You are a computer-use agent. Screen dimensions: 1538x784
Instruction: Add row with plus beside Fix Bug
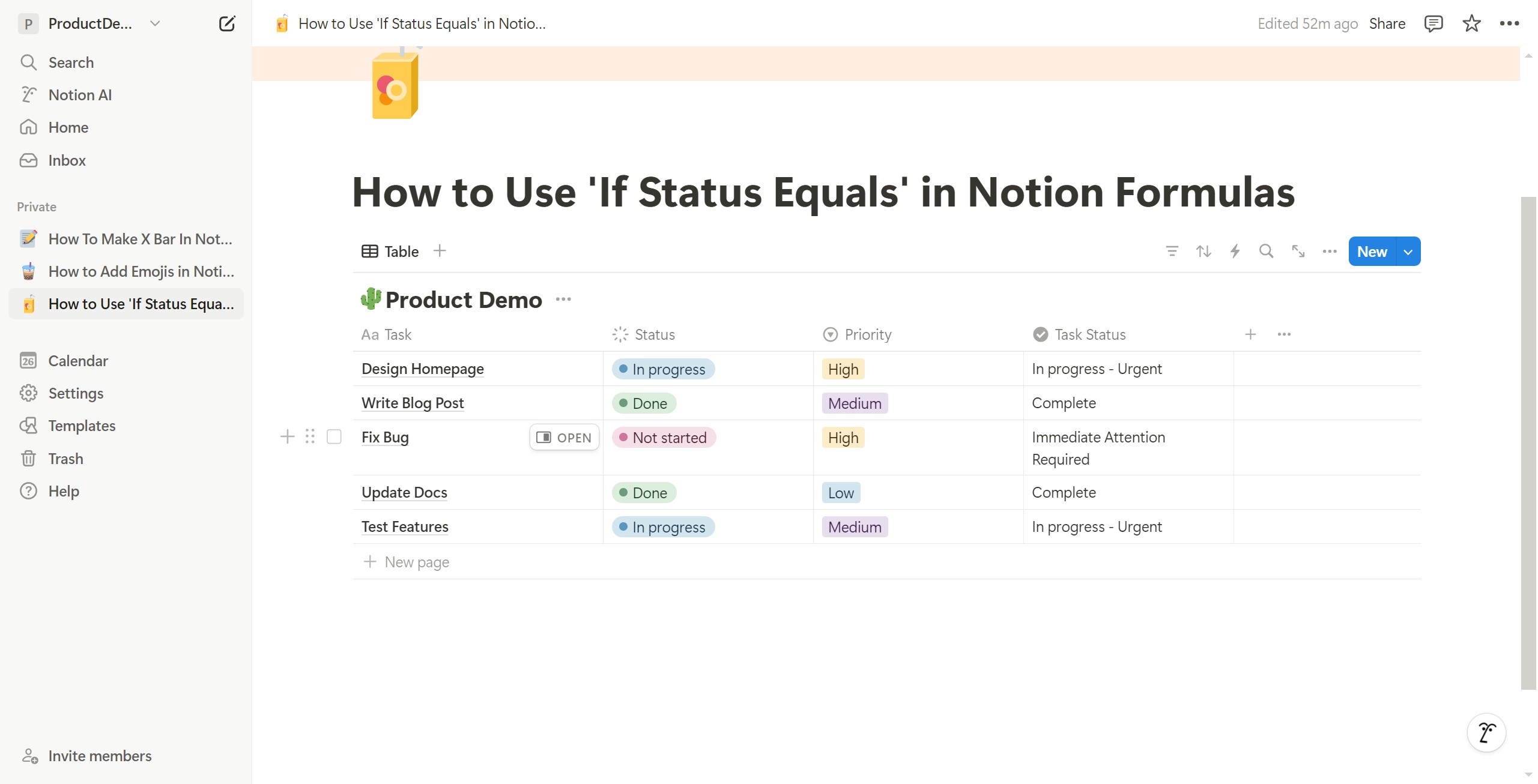(x=288, y=436)
